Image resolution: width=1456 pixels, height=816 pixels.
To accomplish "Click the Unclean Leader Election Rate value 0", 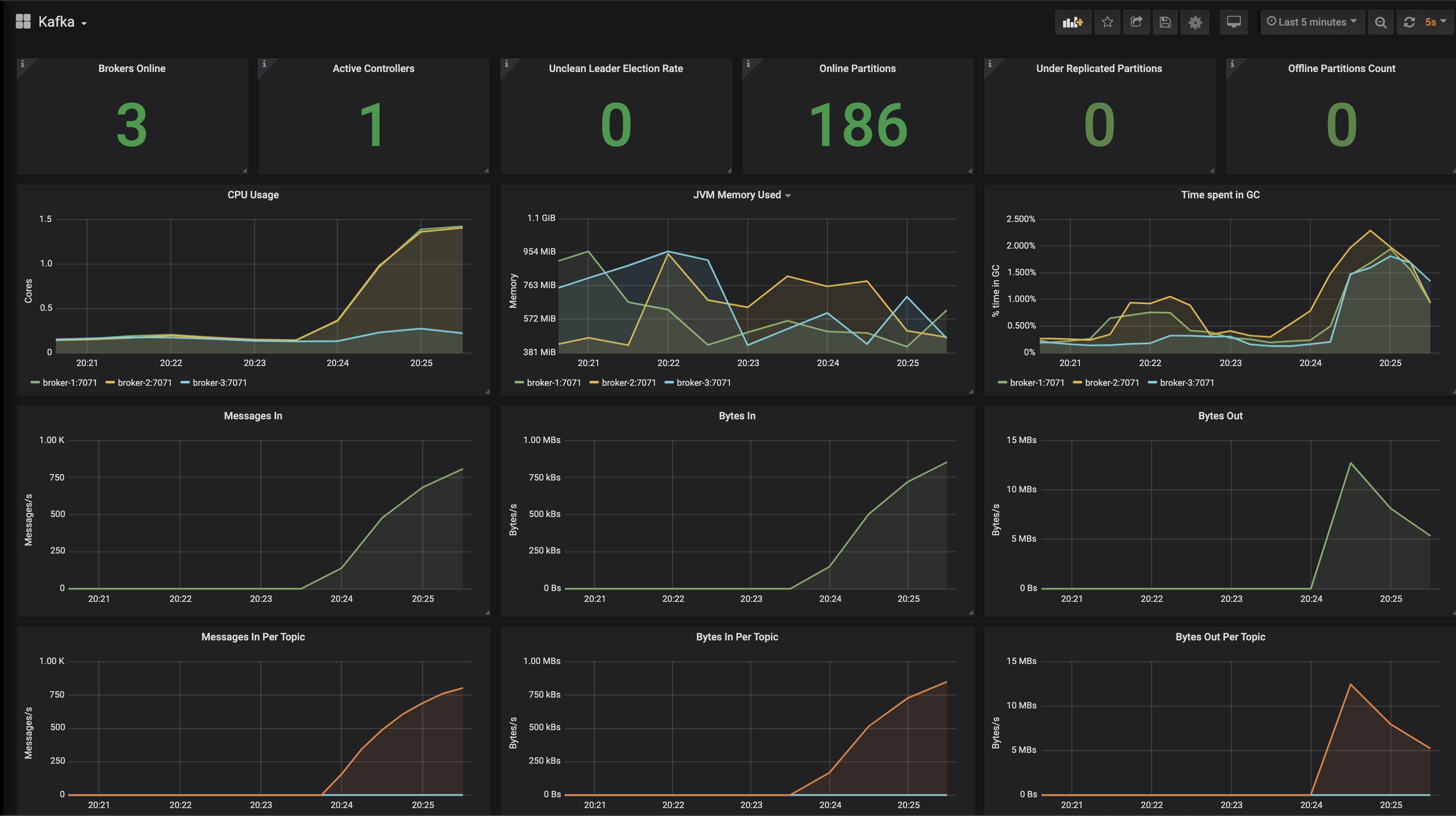I will [x=615, y=125].
